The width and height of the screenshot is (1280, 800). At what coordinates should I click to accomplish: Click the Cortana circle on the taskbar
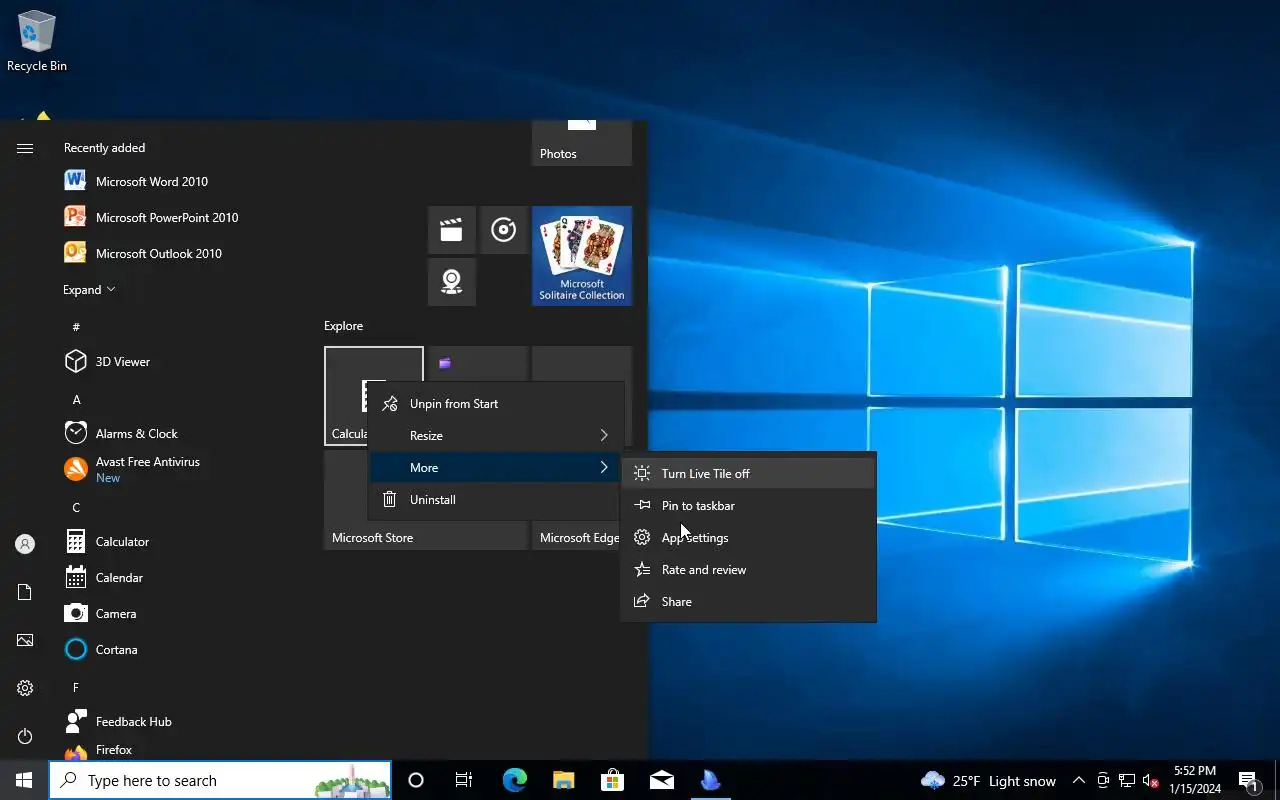pyautogui.click(x=416, y=780)
